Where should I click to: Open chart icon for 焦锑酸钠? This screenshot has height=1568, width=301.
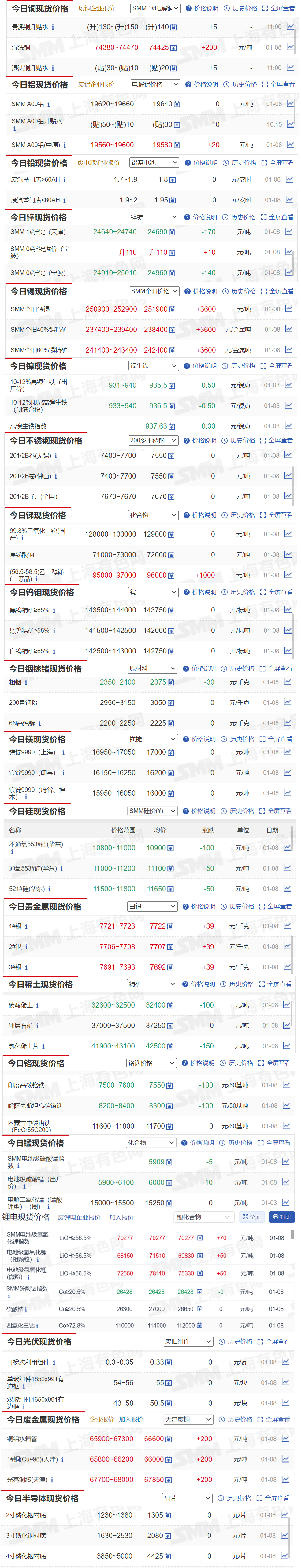click(x=288, y=555)
